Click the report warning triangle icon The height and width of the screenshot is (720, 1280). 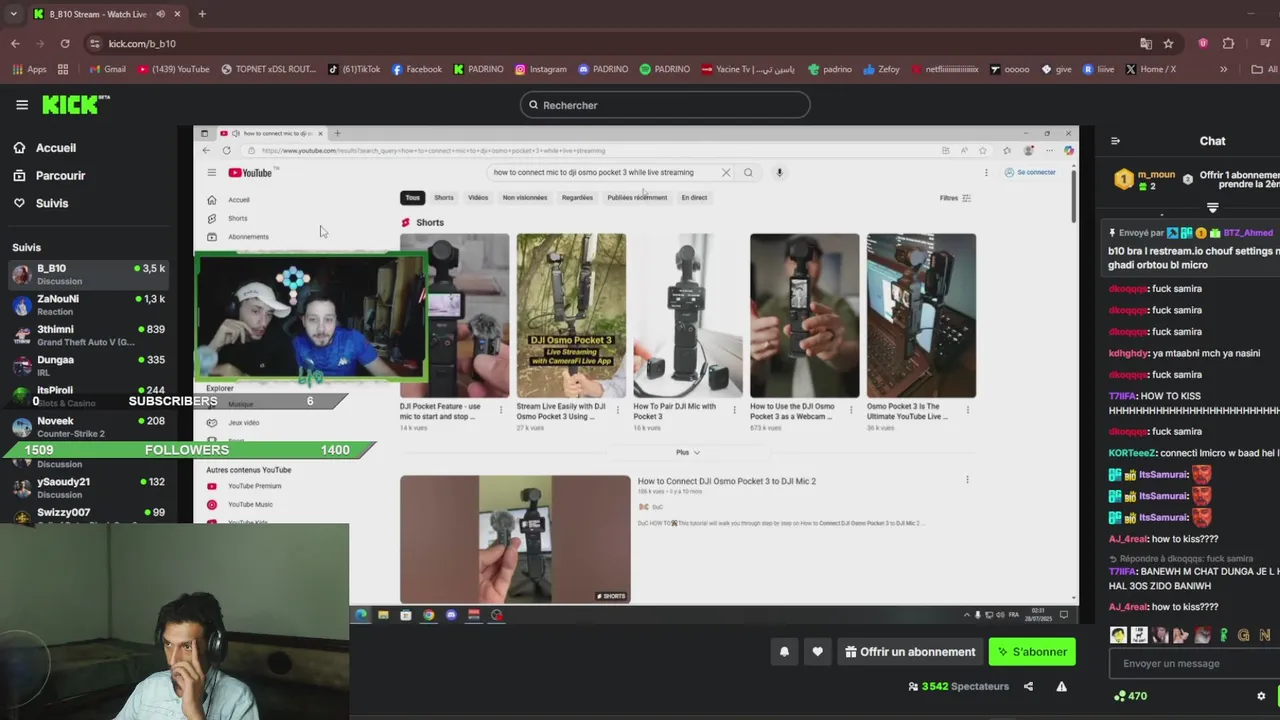click(1061, 686)
